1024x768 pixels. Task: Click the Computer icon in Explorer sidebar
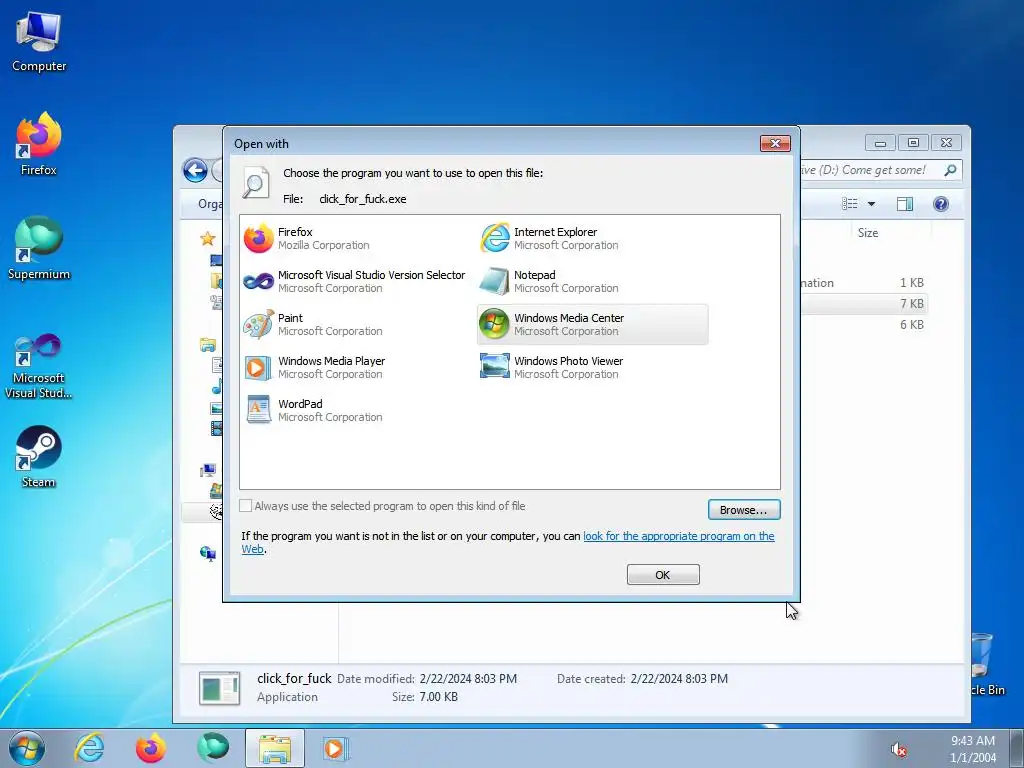[208, 470]
